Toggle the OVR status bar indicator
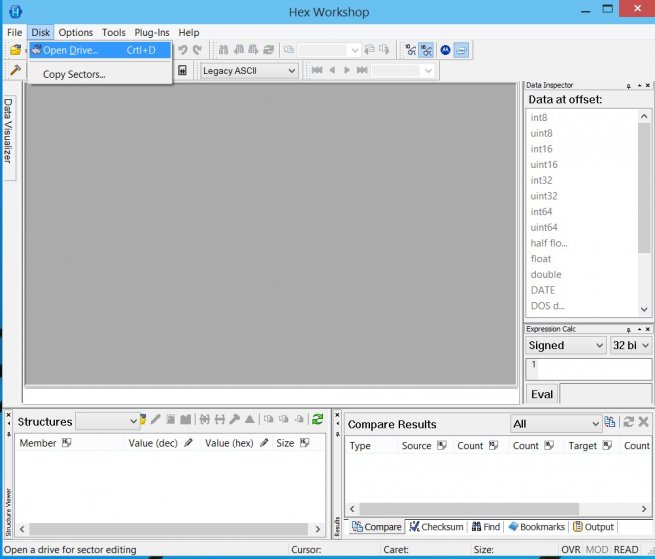Viewport: 655px width, 559px height. click(x=571, y=549)
